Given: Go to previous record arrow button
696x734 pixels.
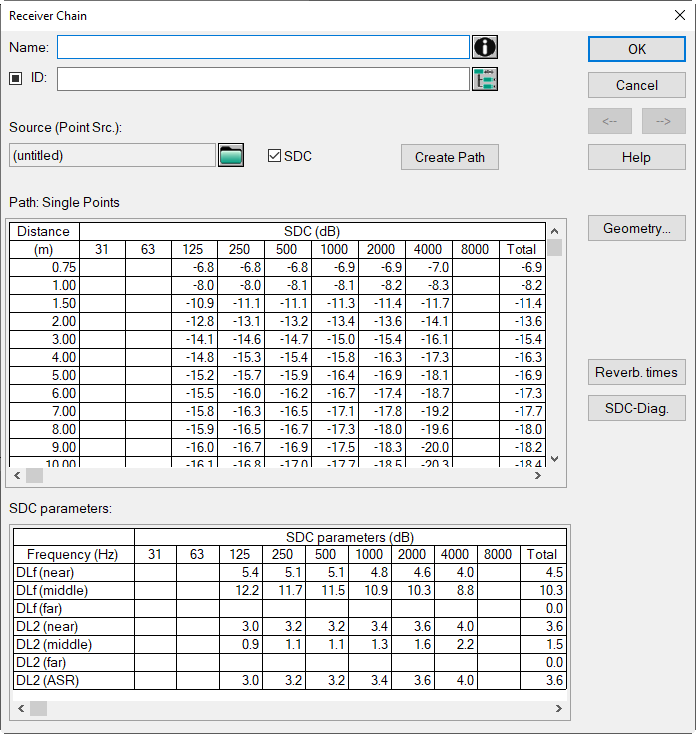Looking at the screenshot, I should point(610,121).
